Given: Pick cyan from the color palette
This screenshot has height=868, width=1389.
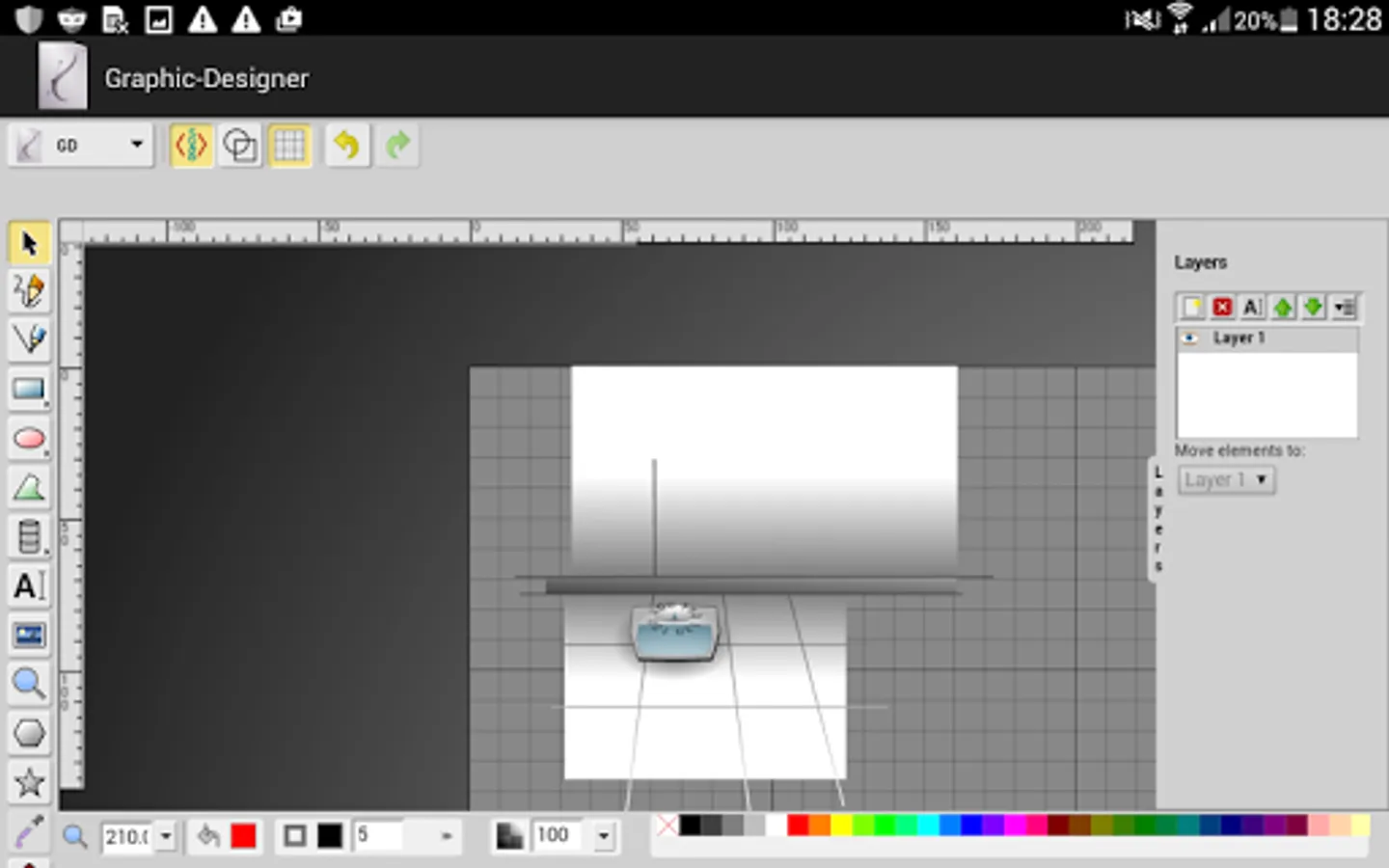Looking at the screenshot, I should [x=929, y=825].
